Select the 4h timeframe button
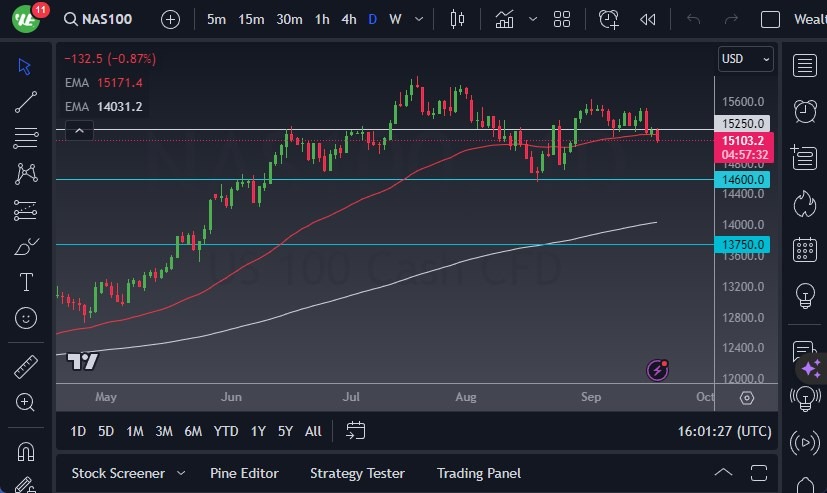The image size is (827, 493). click(348, 19)
